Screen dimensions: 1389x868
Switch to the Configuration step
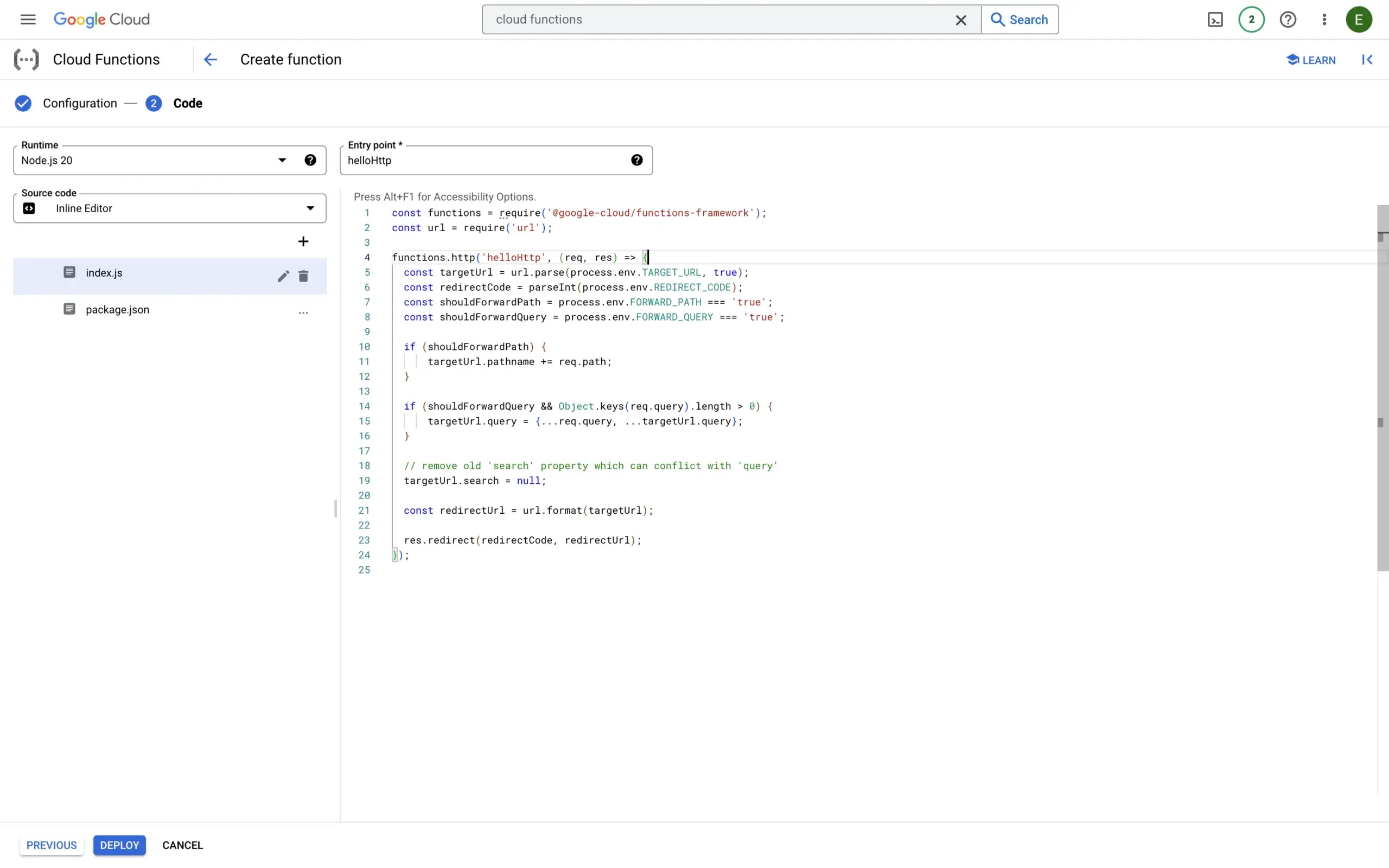pyautogui.click(x=80, y=103)
